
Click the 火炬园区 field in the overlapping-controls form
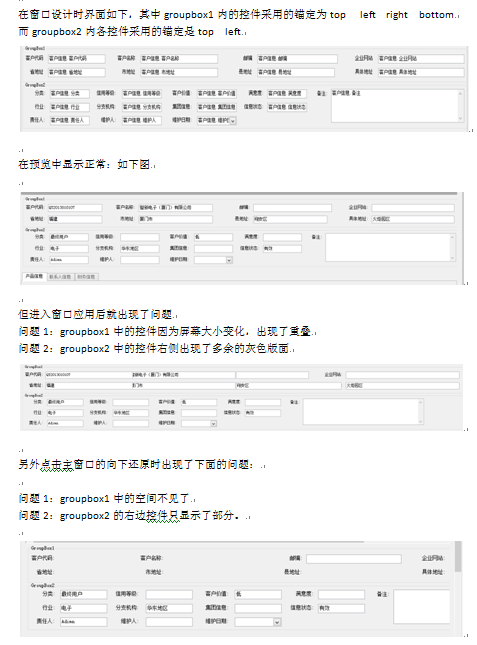click(403, 386)
